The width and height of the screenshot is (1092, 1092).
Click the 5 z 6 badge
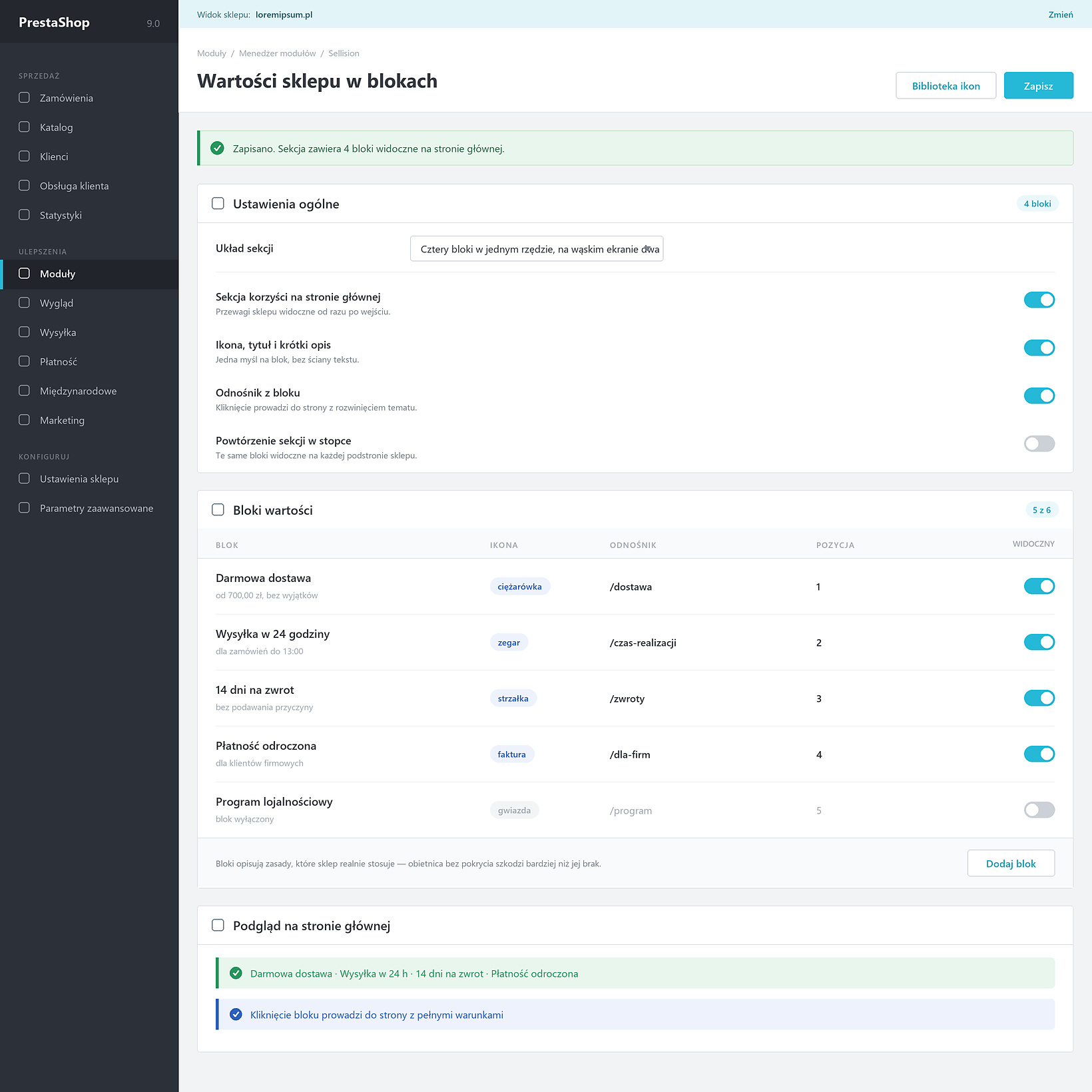pyautogui.click(x=1041, y=510)
